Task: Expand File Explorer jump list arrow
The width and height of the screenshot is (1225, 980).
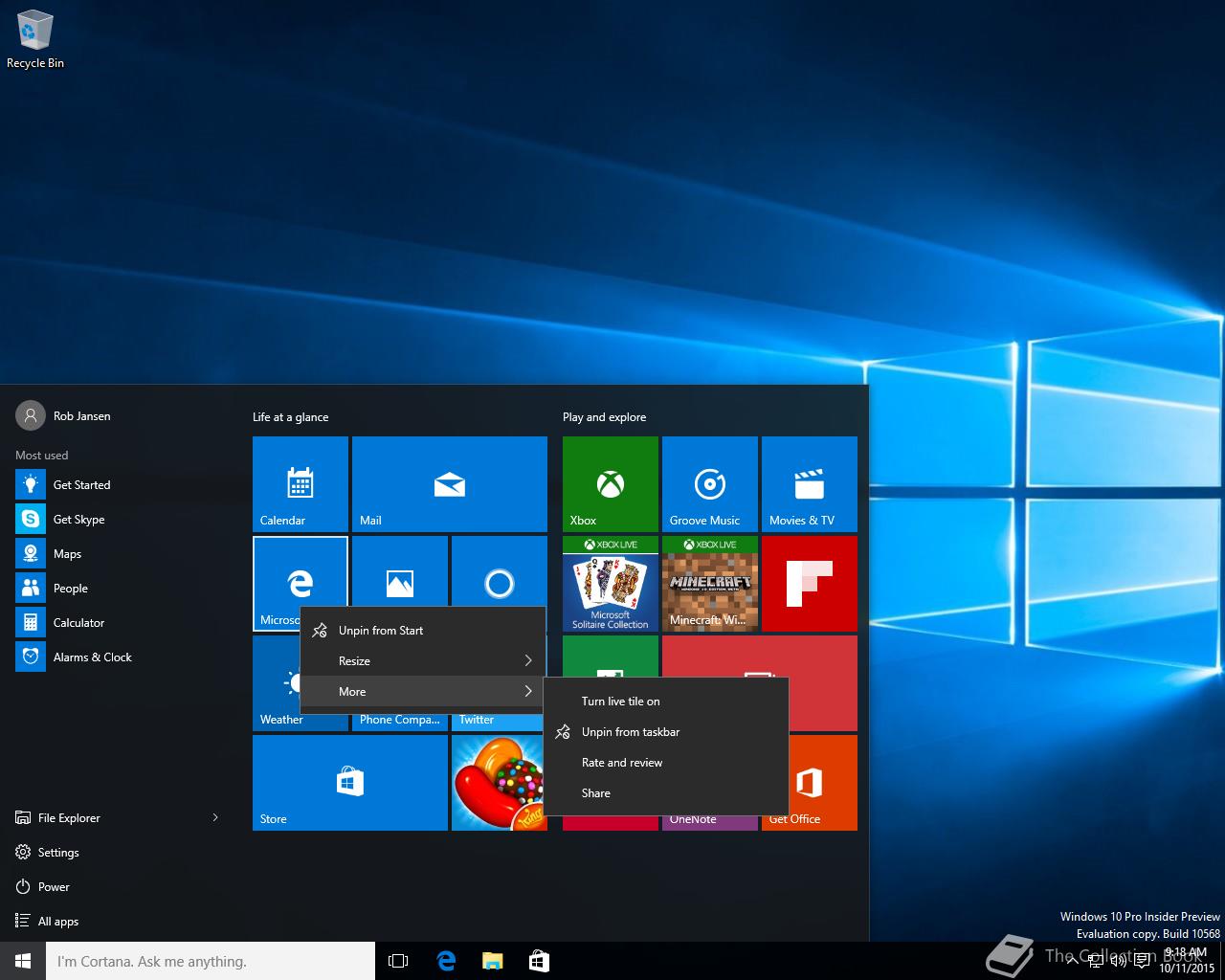Action: (x=215, y=817)
